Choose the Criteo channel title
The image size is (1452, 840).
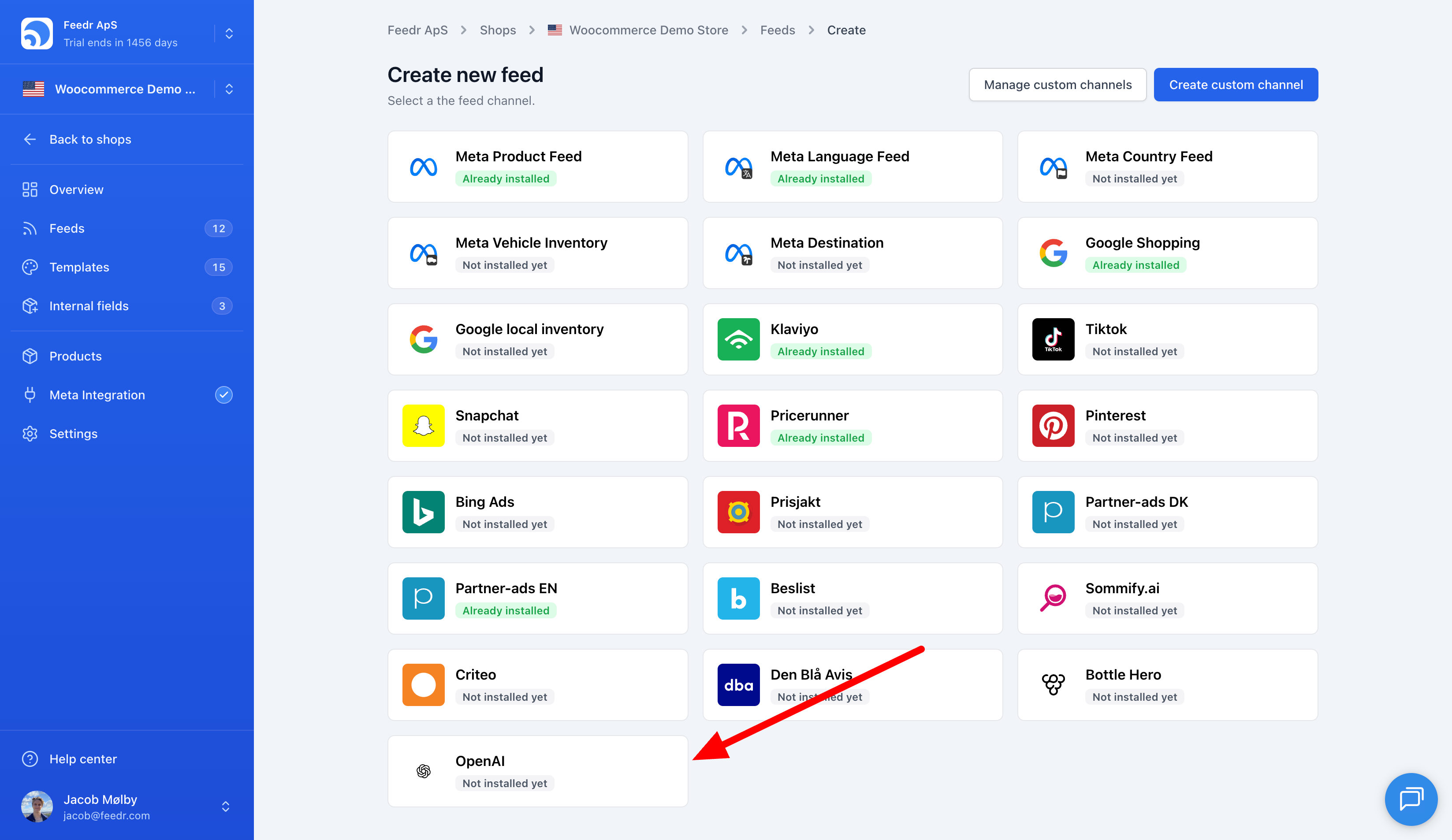(475, 675)
